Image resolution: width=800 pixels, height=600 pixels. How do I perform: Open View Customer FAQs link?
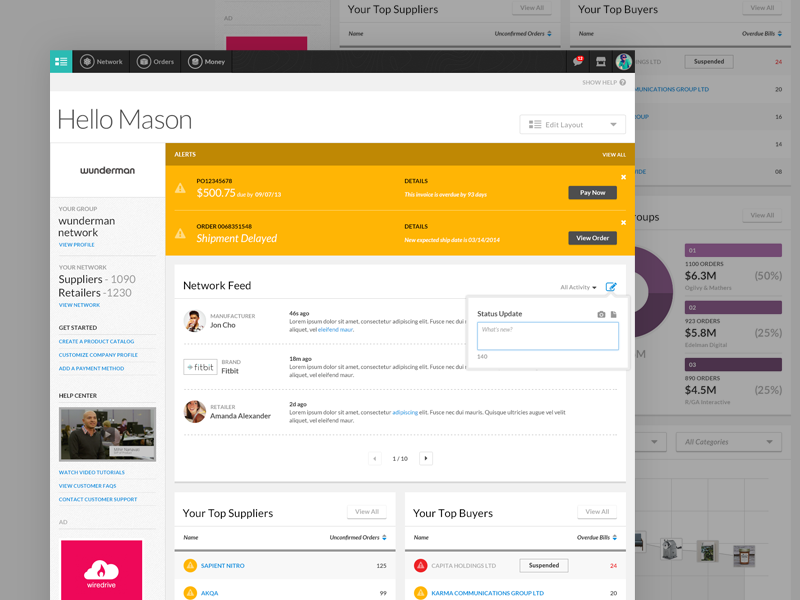tap(87, 486)
